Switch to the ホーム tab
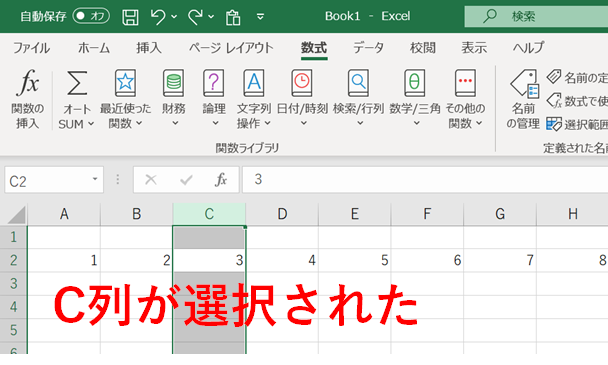Screen dimensions: 608x365 tap(94, 48)
